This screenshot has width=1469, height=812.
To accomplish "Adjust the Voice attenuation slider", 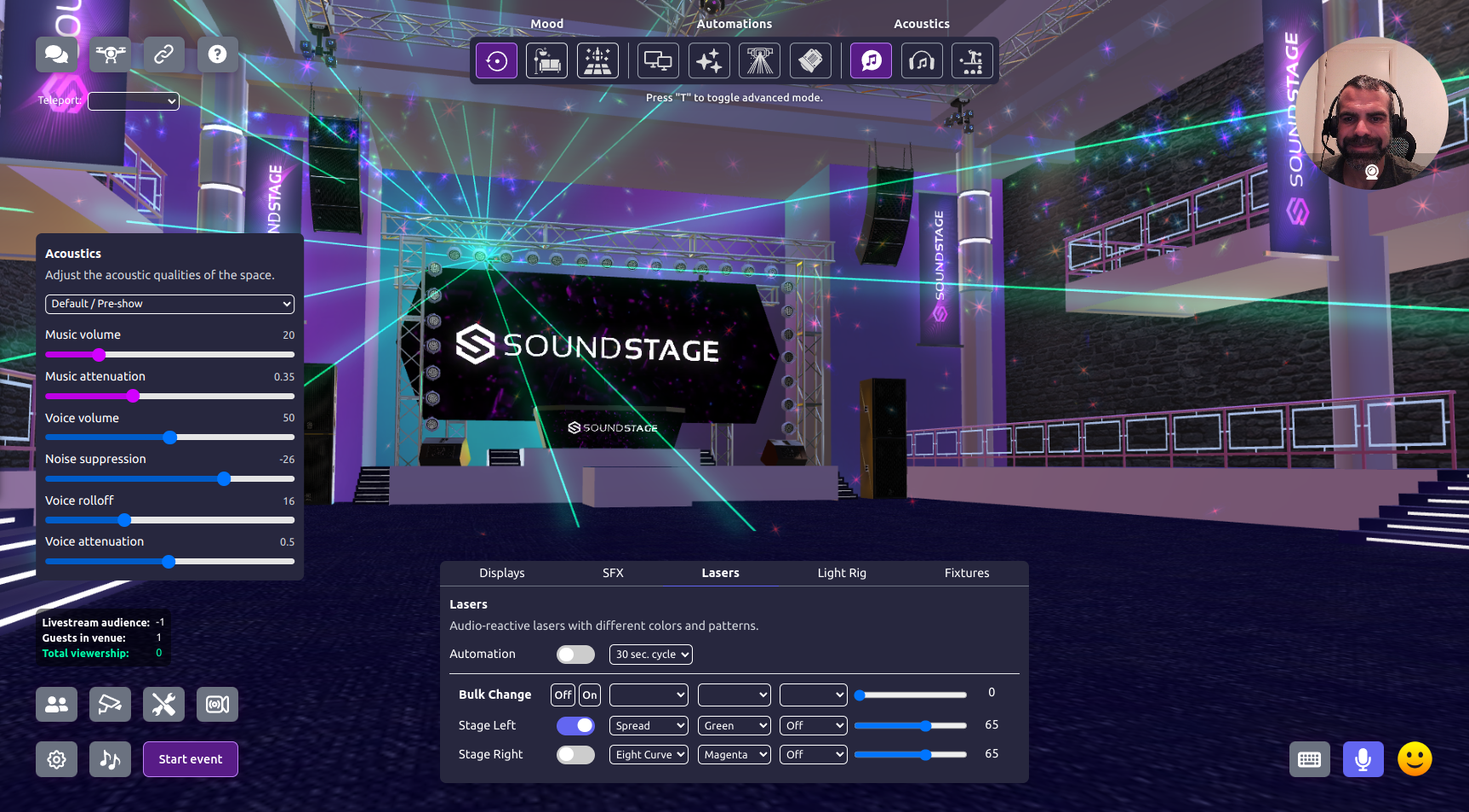I will click(x=169, y=562).
